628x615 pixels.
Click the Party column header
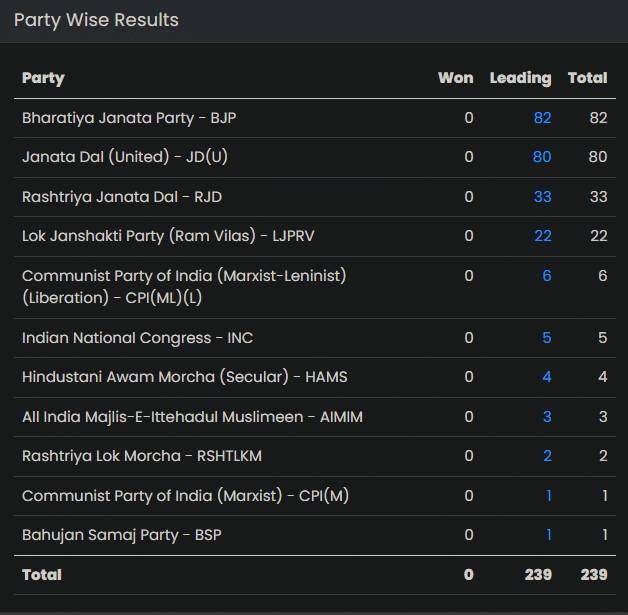(x=43, y=78)
